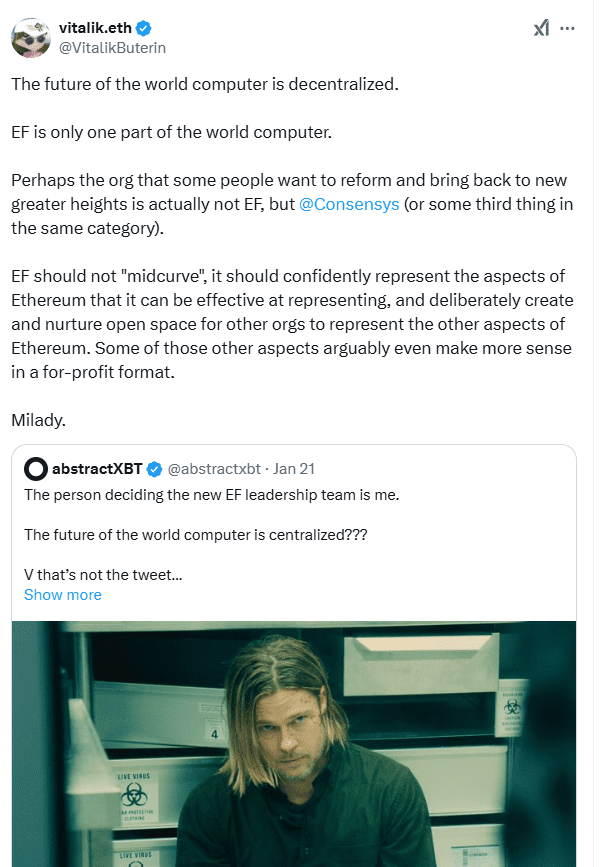
Task: Open the three-dot more options menu
Action: coord(568,29)
